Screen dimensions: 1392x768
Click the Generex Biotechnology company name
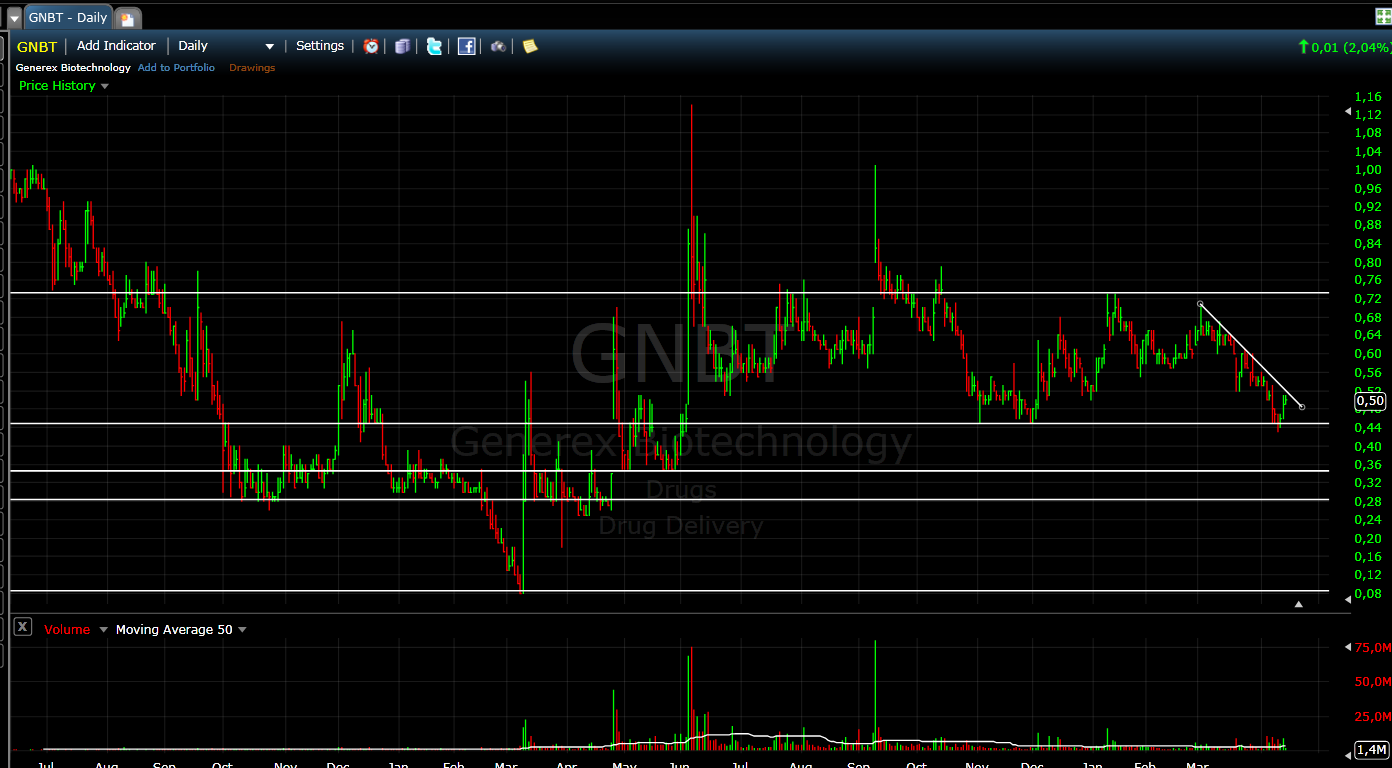[73, 68]
